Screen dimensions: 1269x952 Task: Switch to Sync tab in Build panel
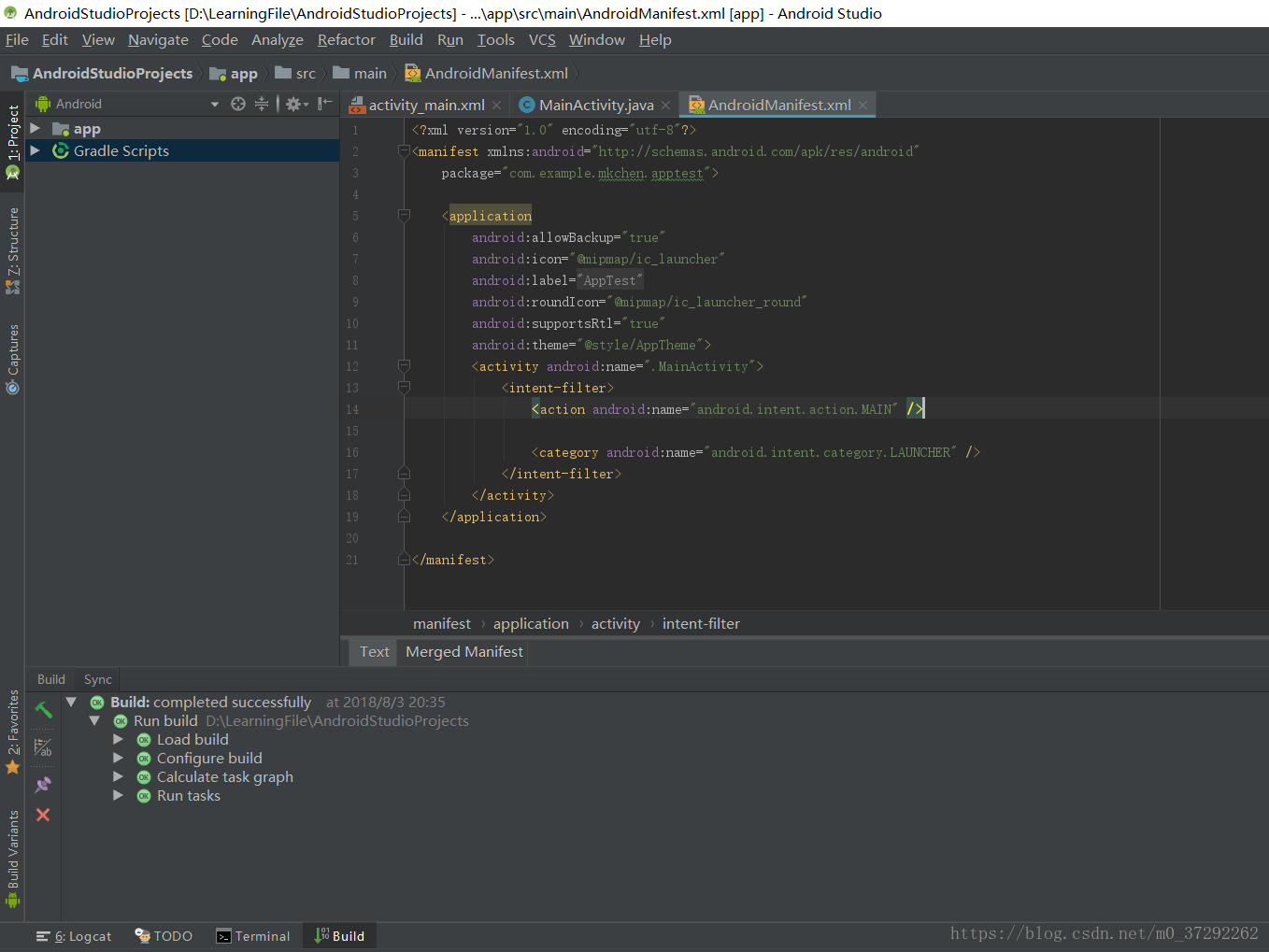click(97, 679)
